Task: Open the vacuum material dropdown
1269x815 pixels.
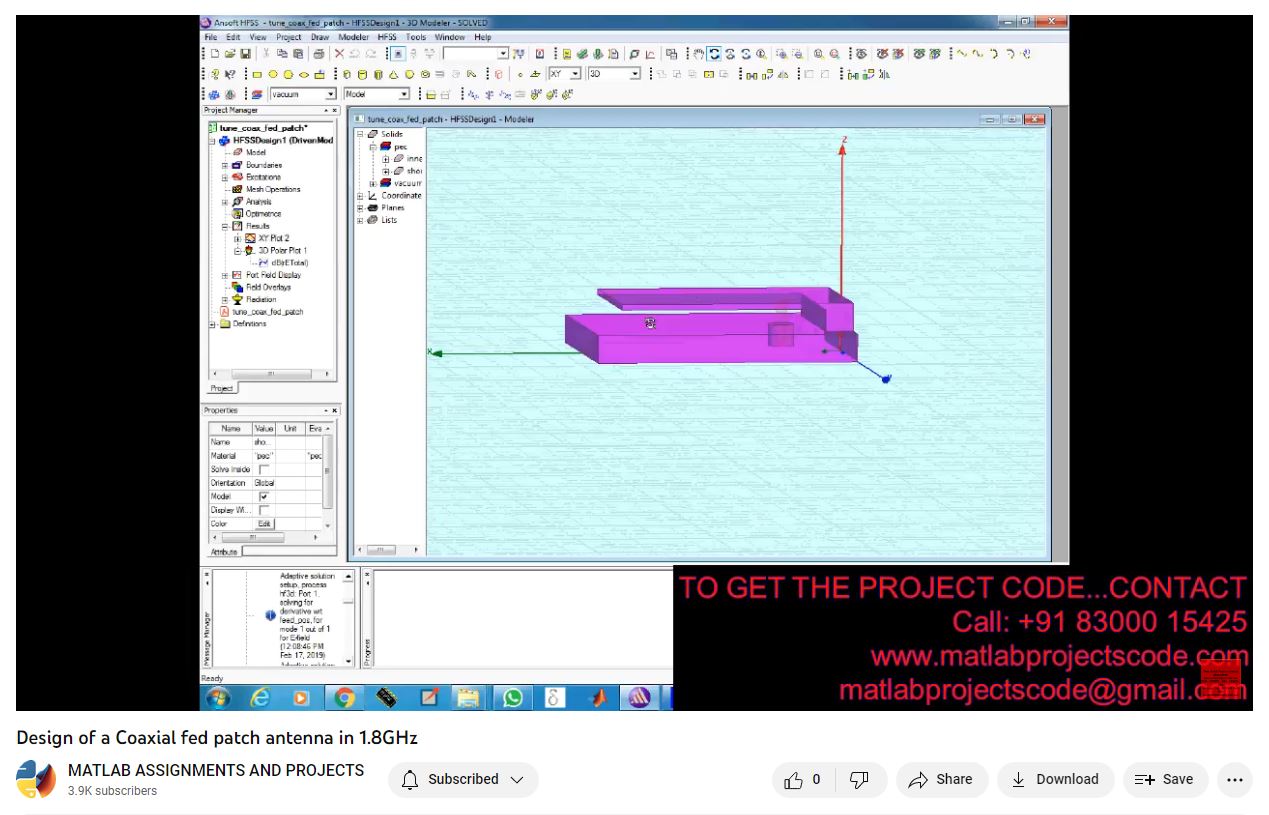Action: click(x=330, y=94)
